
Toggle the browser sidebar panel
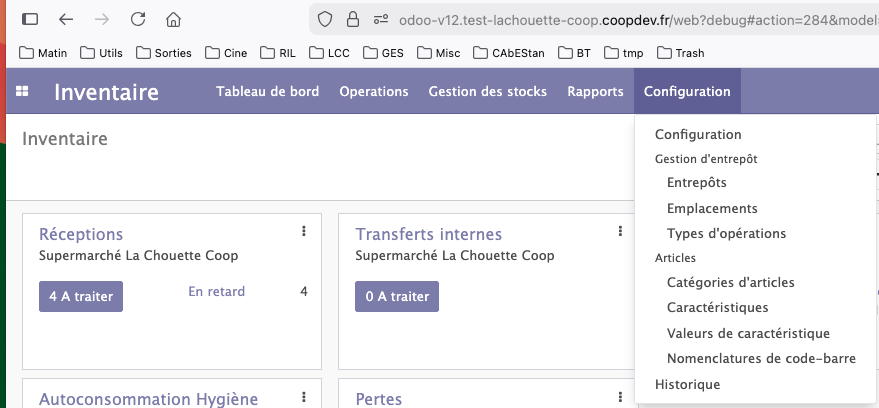coord(30,19)
